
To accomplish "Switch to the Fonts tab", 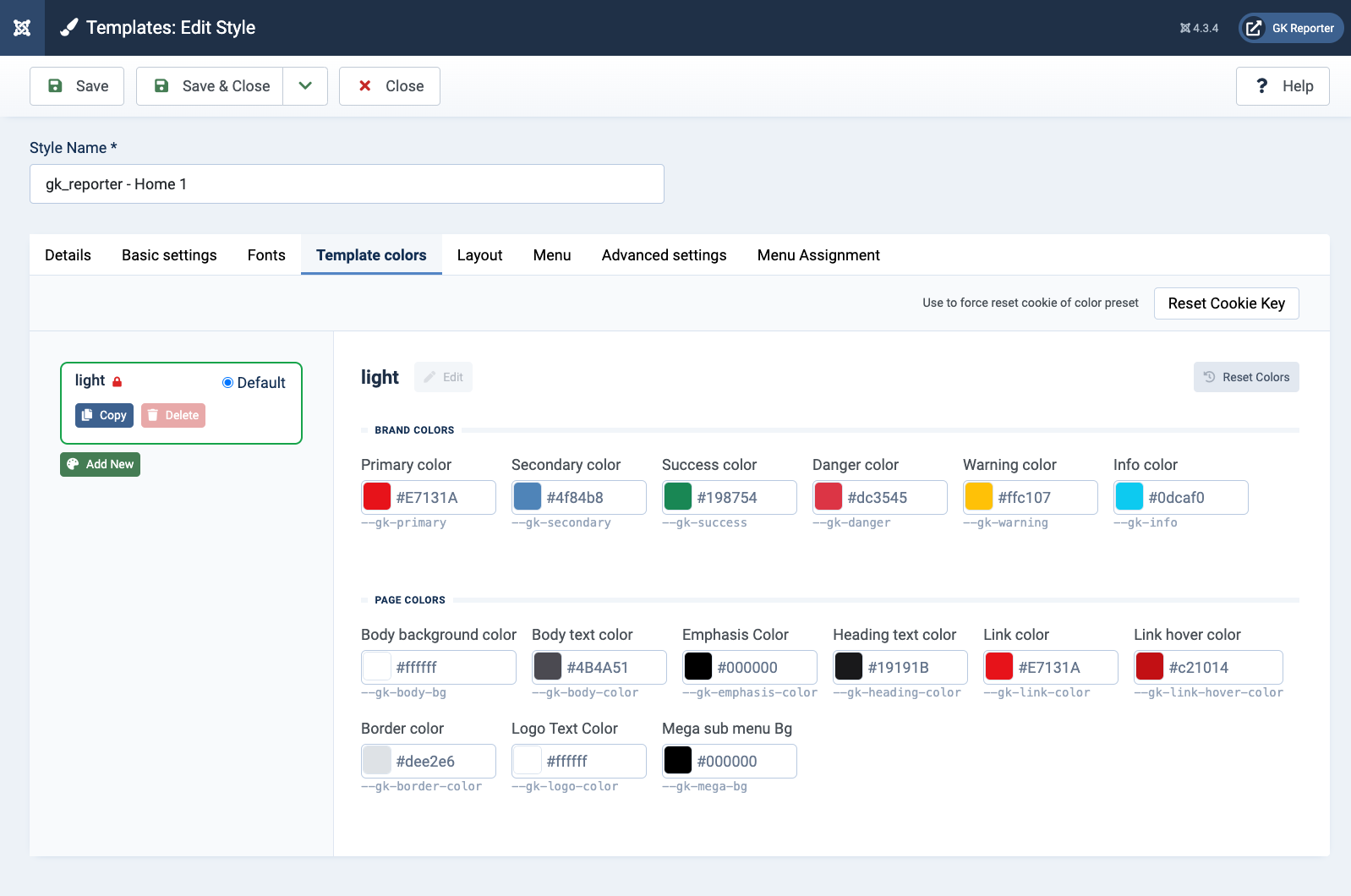I will pyautogui.click(x=266, y=255).
